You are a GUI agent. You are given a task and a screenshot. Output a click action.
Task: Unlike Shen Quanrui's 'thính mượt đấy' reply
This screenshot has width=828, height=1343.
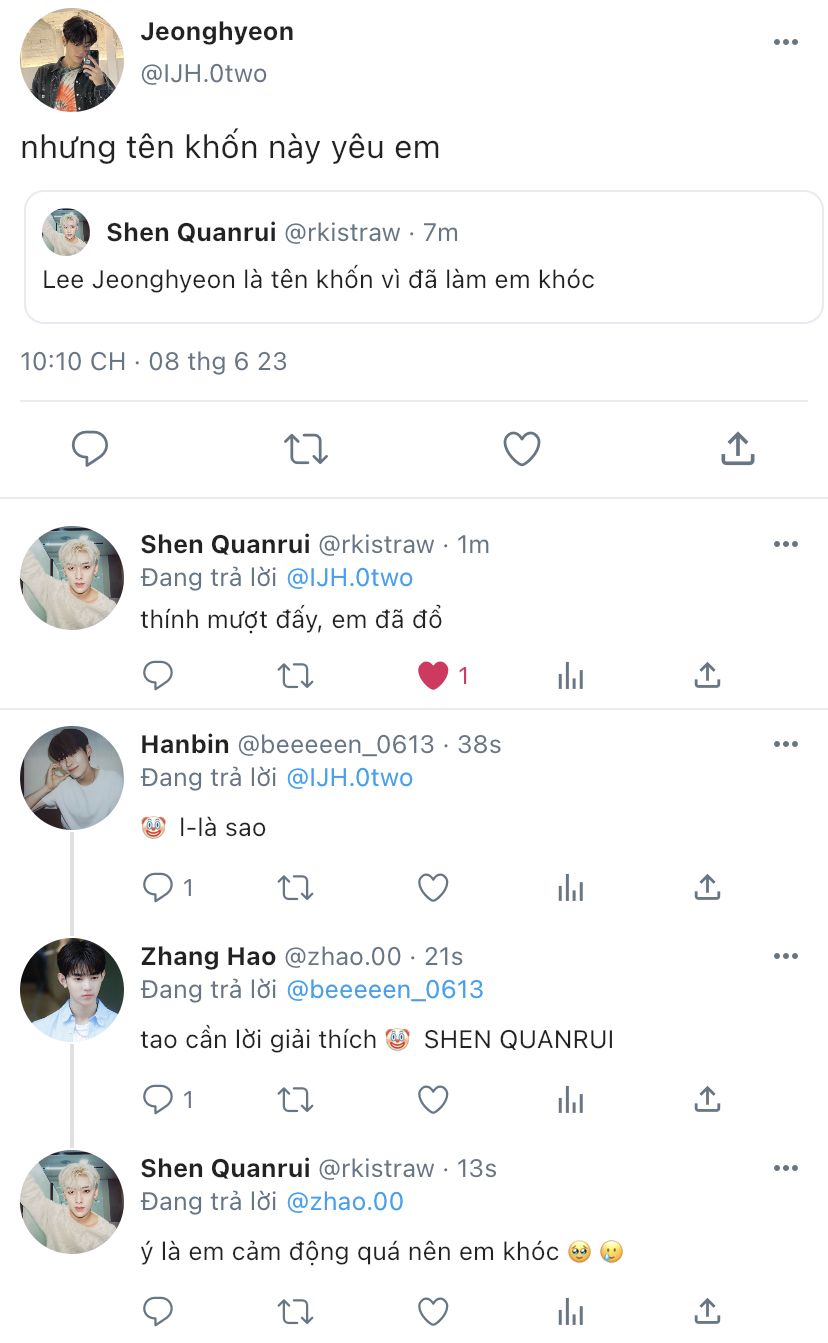coord(433,676)
